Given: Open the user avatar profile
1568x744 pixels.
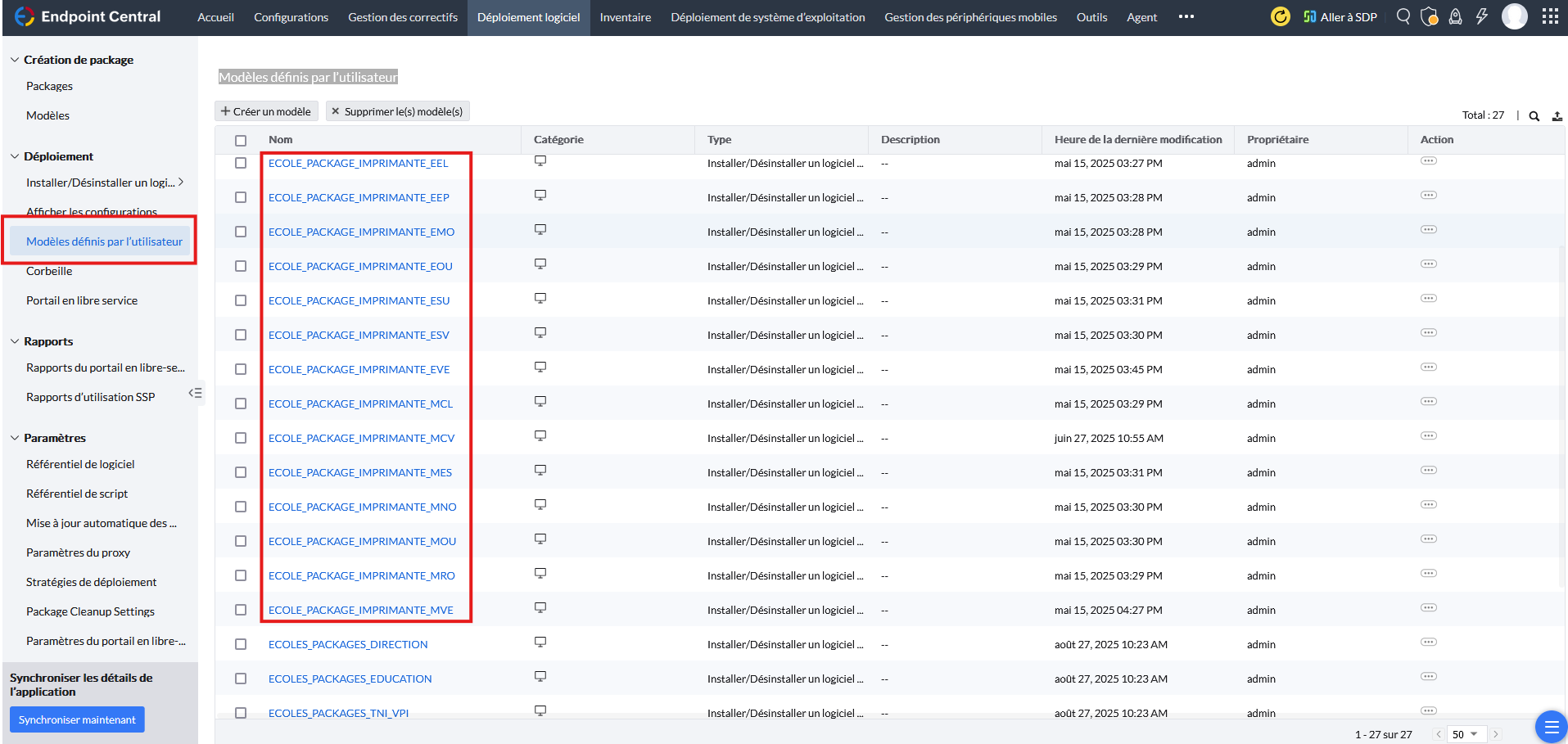Looking at the screenshot, I should 1515,16.
